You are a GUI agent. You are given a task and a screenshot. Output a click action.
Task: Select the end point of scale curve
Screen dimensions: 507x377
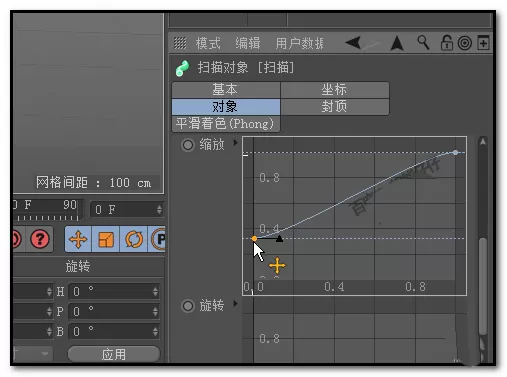click(x=456, y=152)
